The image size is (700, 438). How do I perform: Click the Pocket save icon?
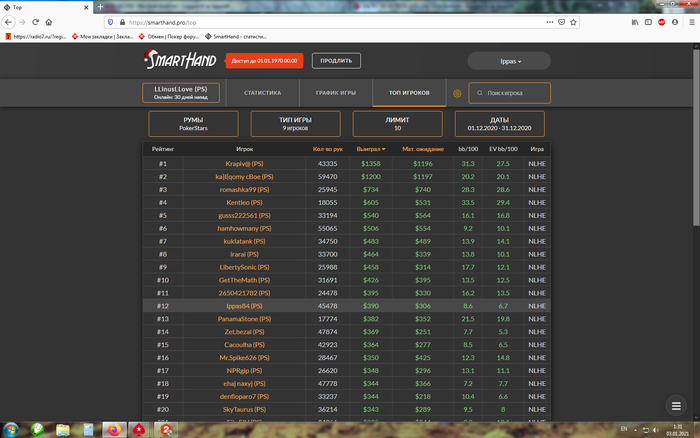click(562, 22)
